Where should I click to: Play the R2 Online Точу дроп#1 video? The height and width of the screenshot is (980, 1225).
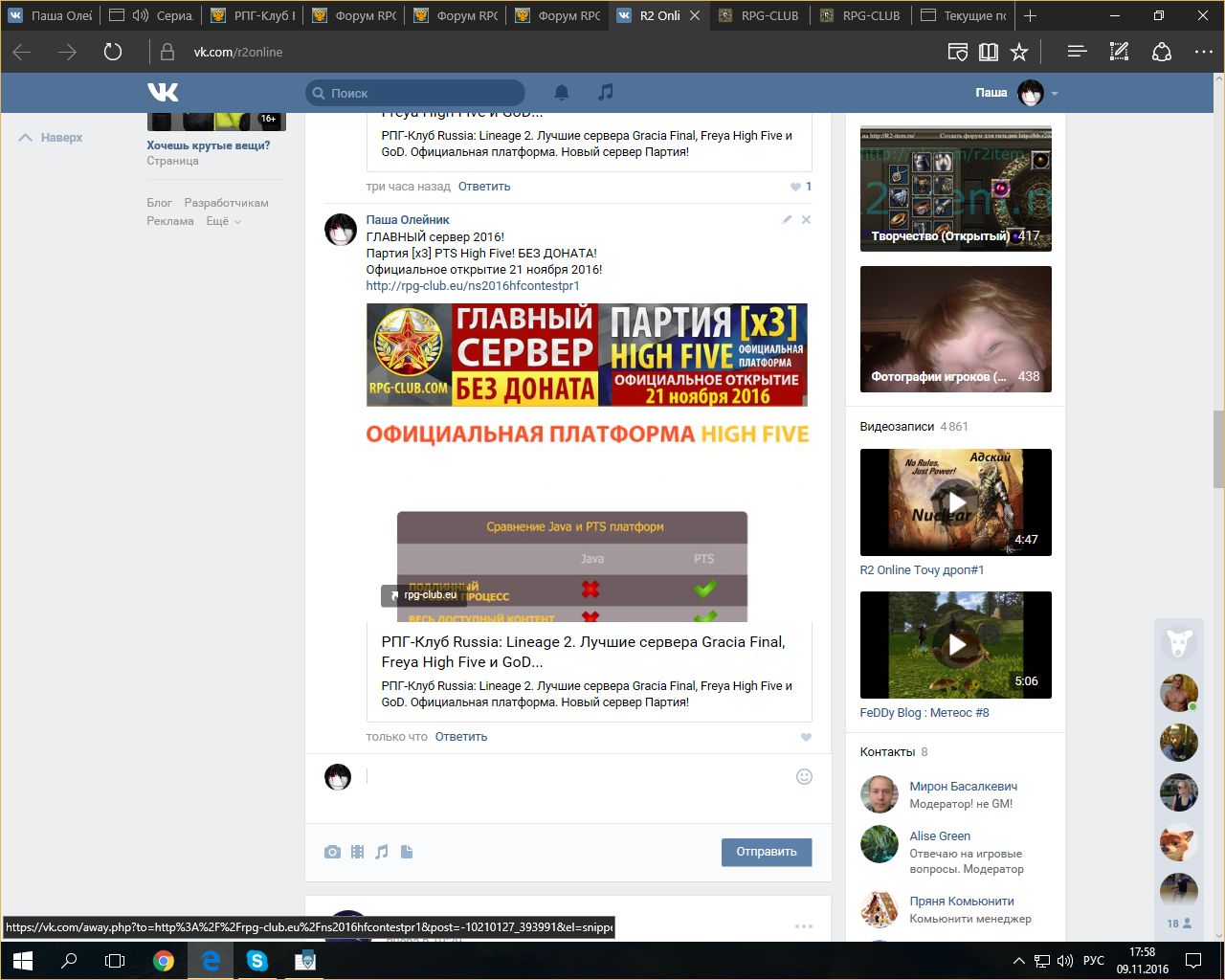coord(955,501)
